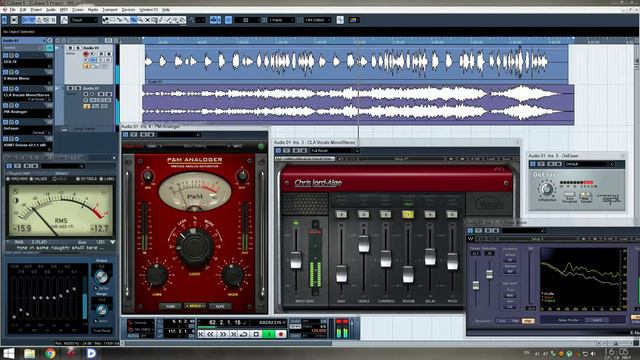Open the Project menu

point(36,9)
